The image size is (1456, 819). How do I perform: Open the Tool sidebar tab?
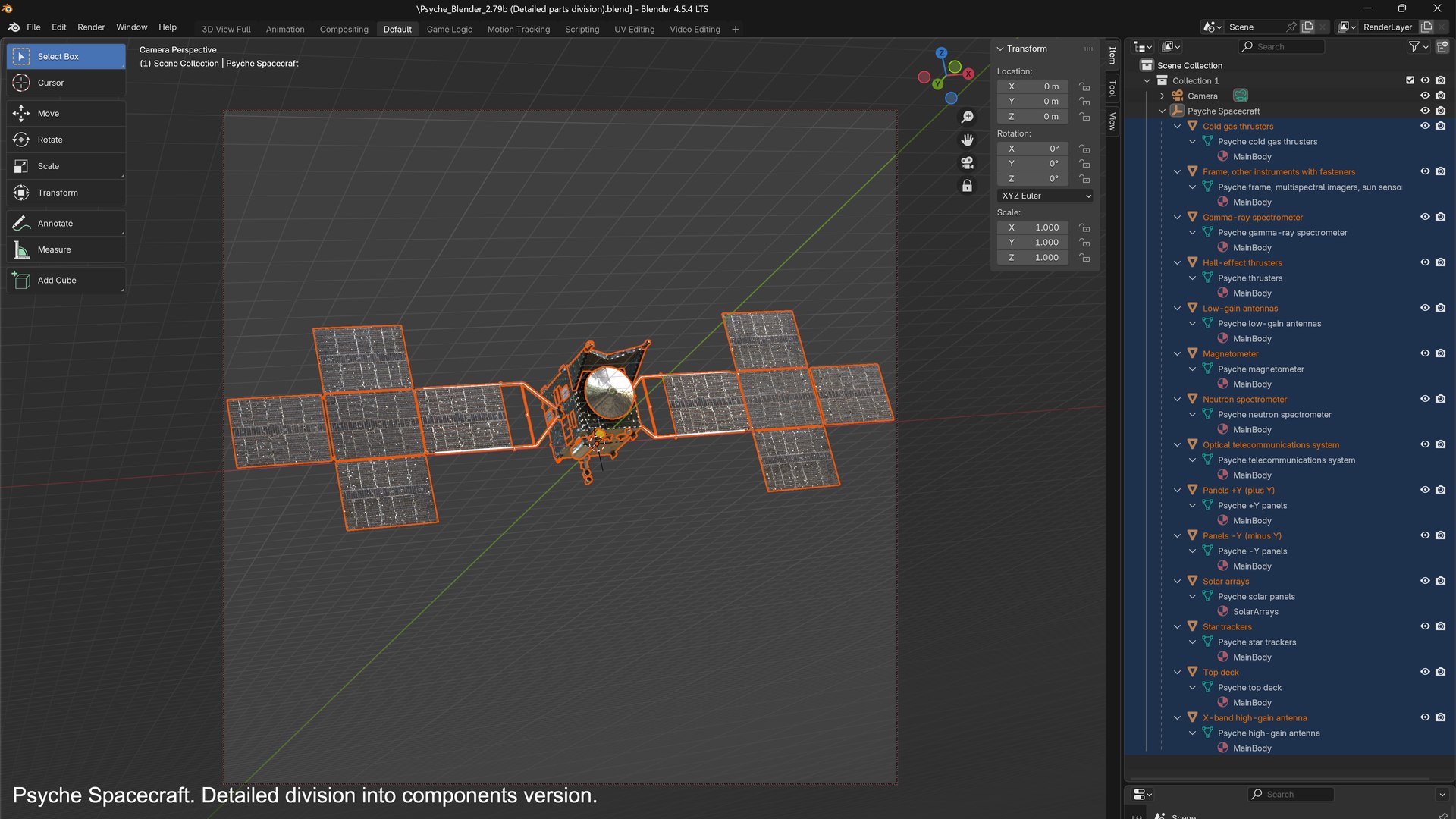pos(1112,89)
